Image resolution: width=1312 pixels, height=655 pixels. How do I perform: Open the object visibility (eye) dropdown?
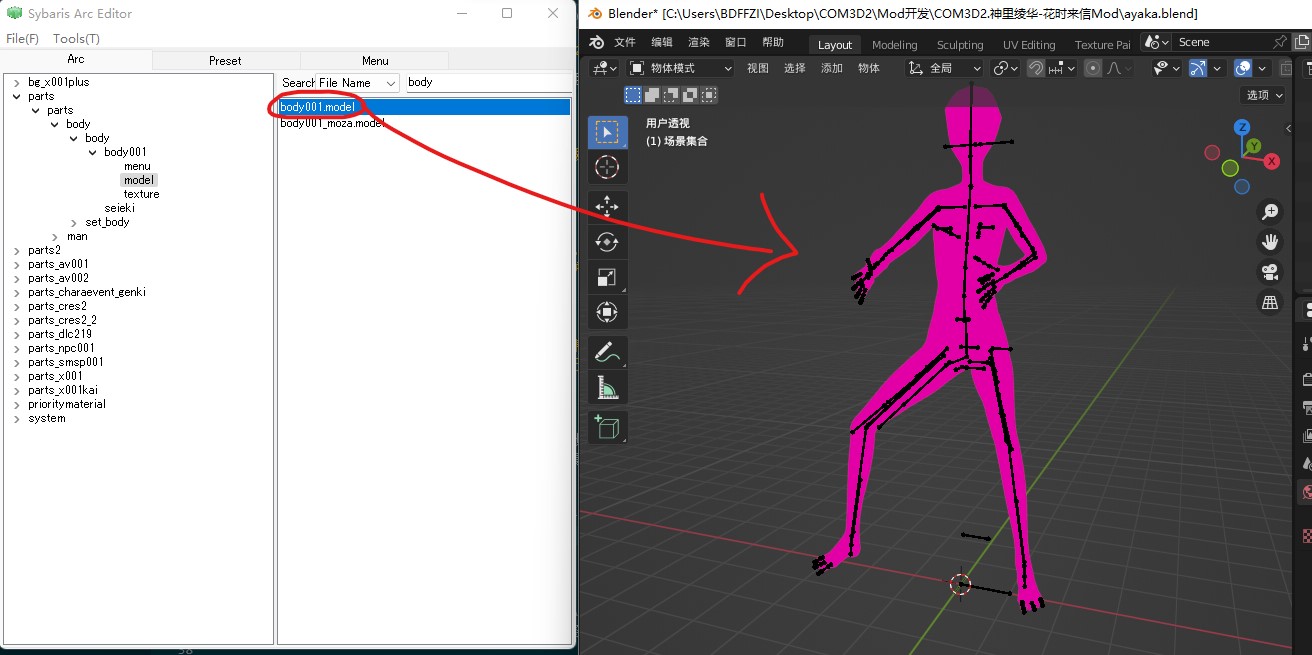point(1165,68)
